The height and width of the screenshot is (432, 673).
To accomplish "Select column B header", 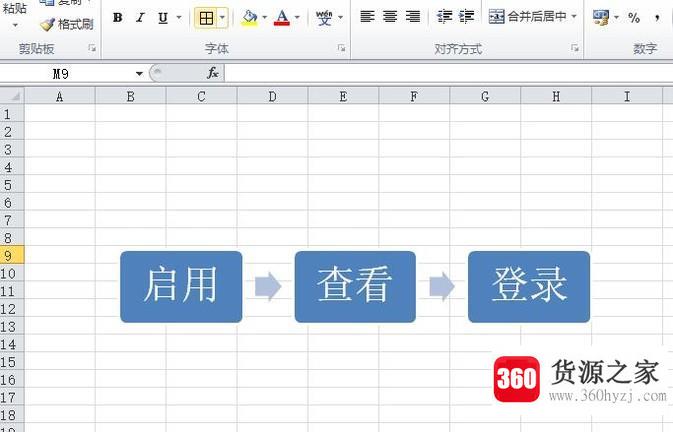I will tap(130, 97).
